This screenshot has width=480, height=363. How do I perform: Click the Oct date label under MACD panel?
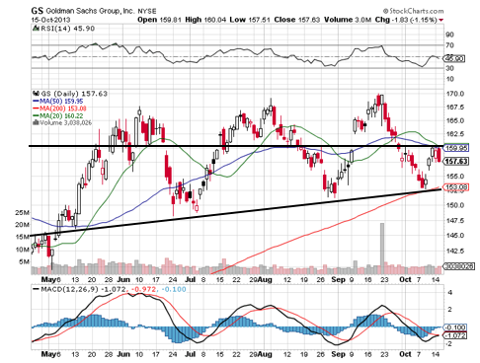point(405,354)
